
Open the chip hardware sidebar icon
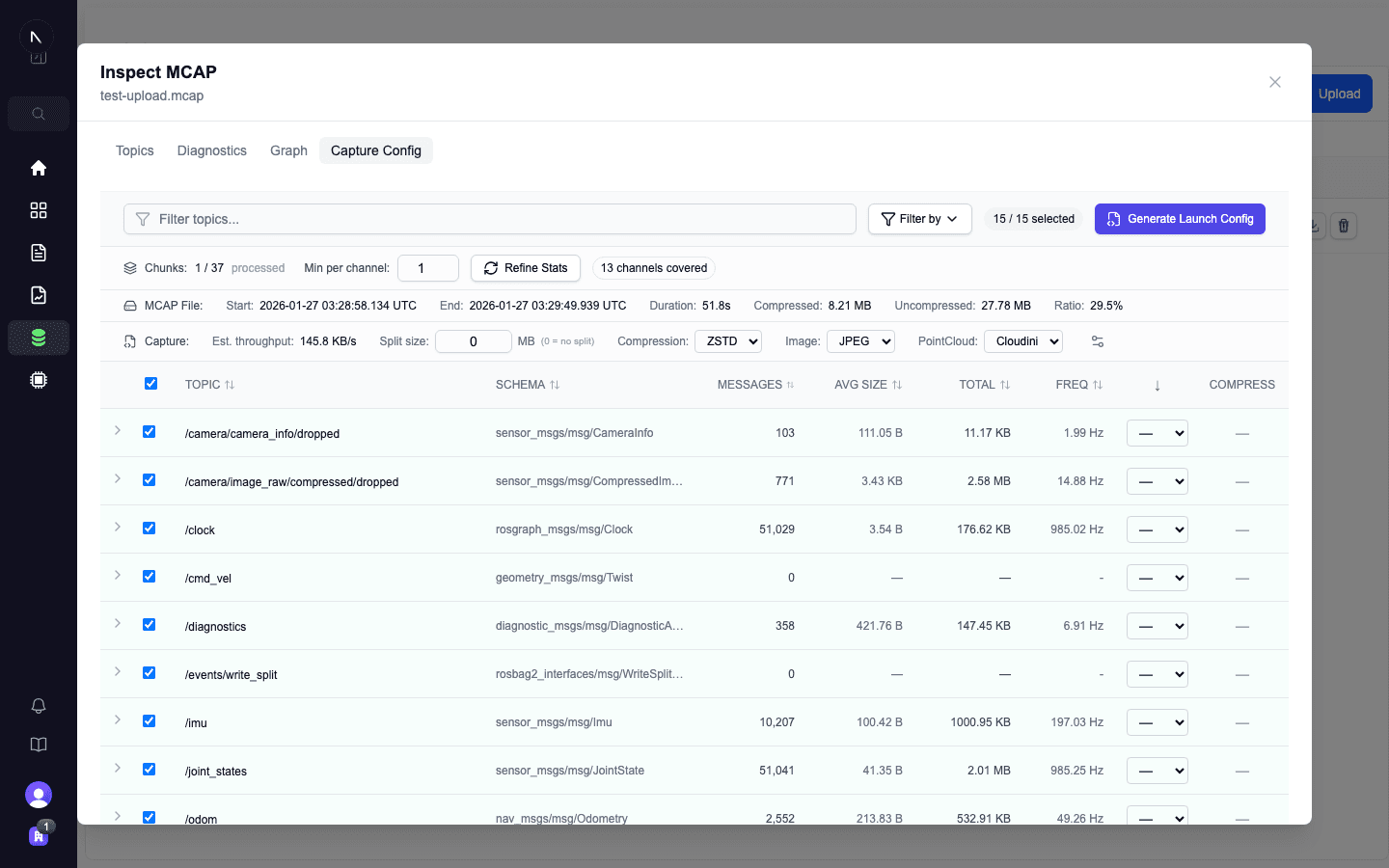(x=39, y=380)
